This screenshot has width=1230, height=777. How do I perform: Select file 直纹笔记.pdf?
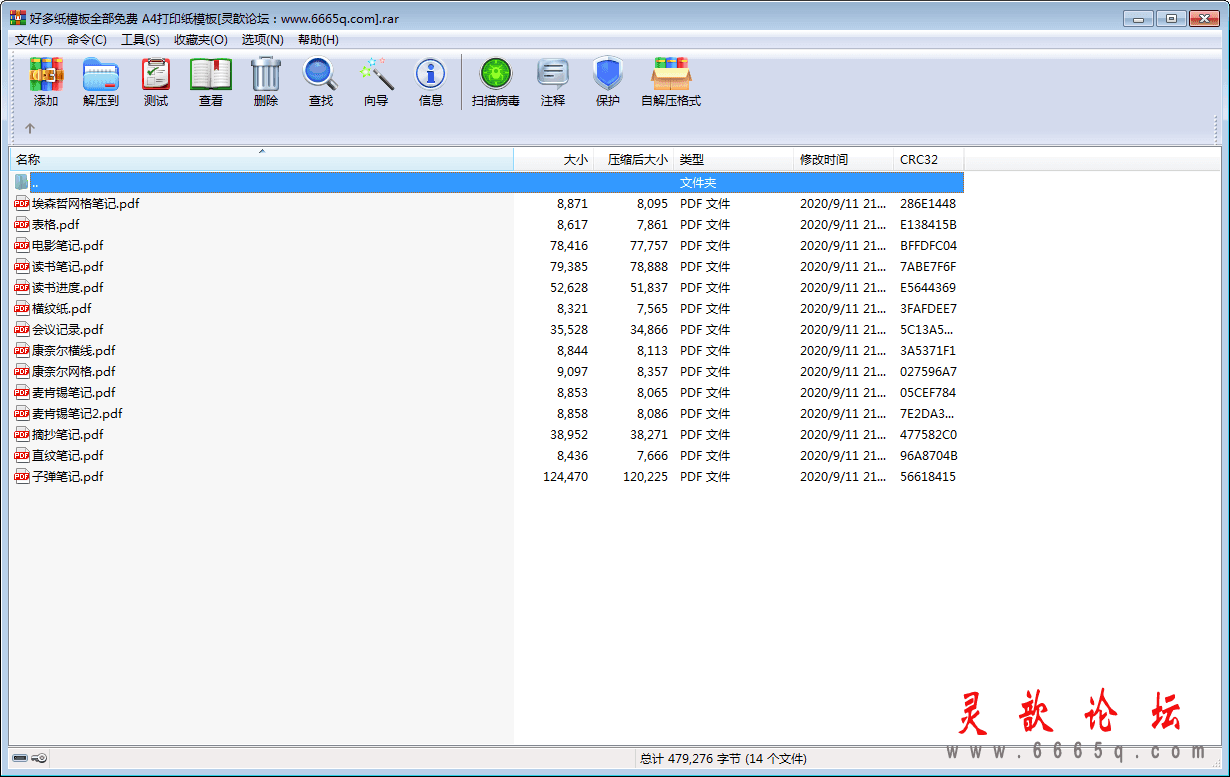(x=68, y=455)
